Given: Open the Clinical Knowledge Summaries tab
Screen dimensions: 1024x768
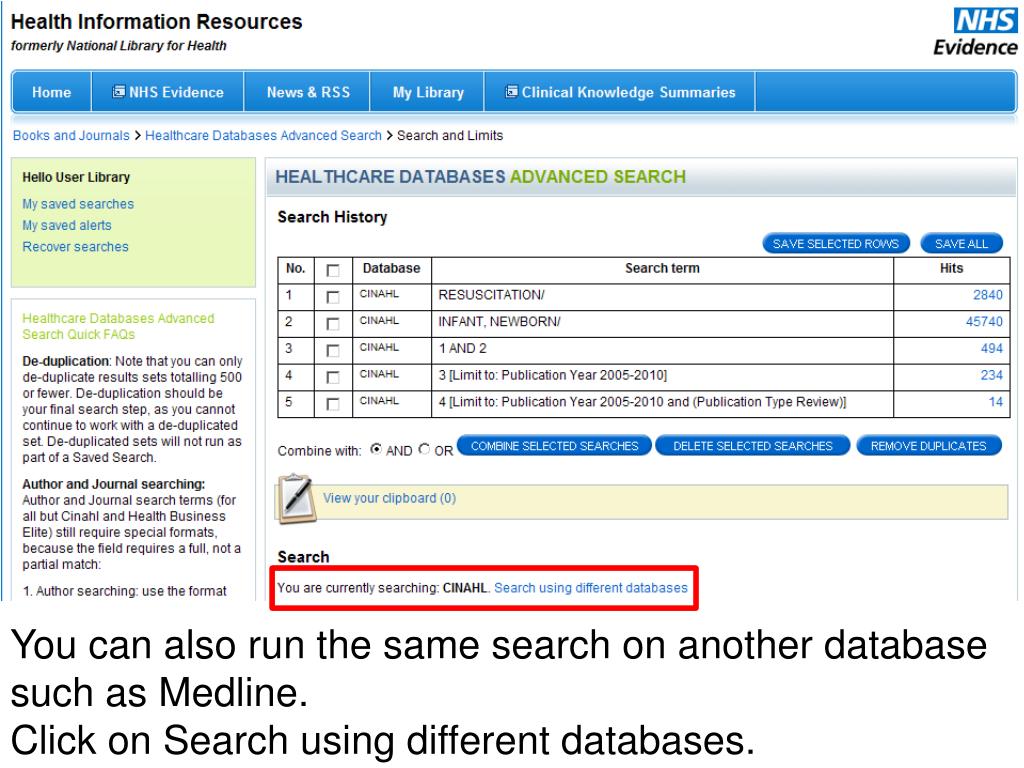Looking at the screenshot, I should click(620, 92).
